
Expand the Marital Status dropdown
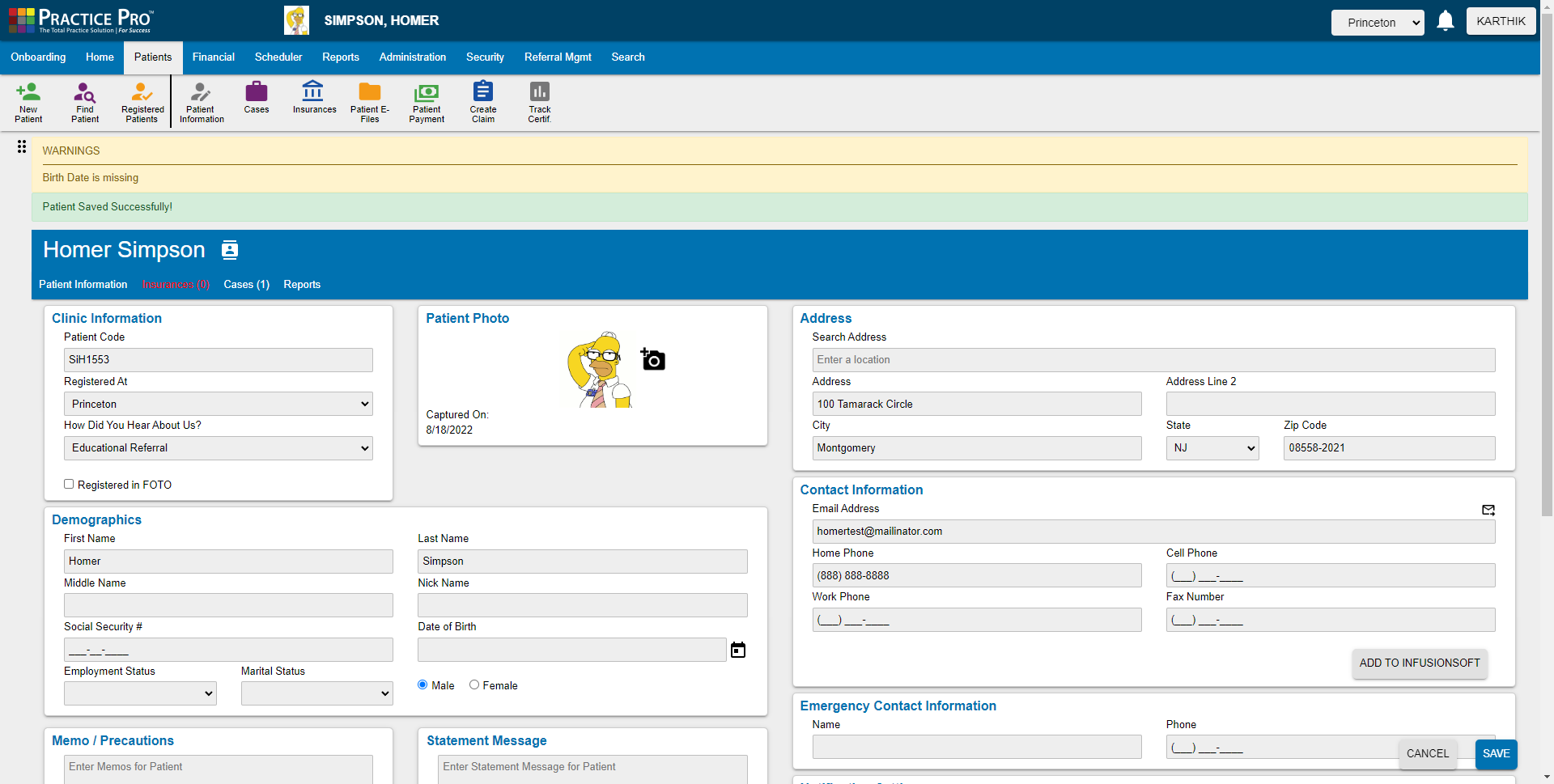(x=316, y=693)
